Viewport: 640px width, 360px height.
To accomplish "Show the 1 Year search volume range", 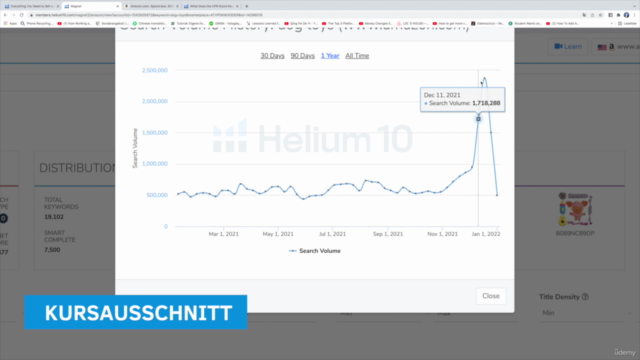I will click(330, 56).
